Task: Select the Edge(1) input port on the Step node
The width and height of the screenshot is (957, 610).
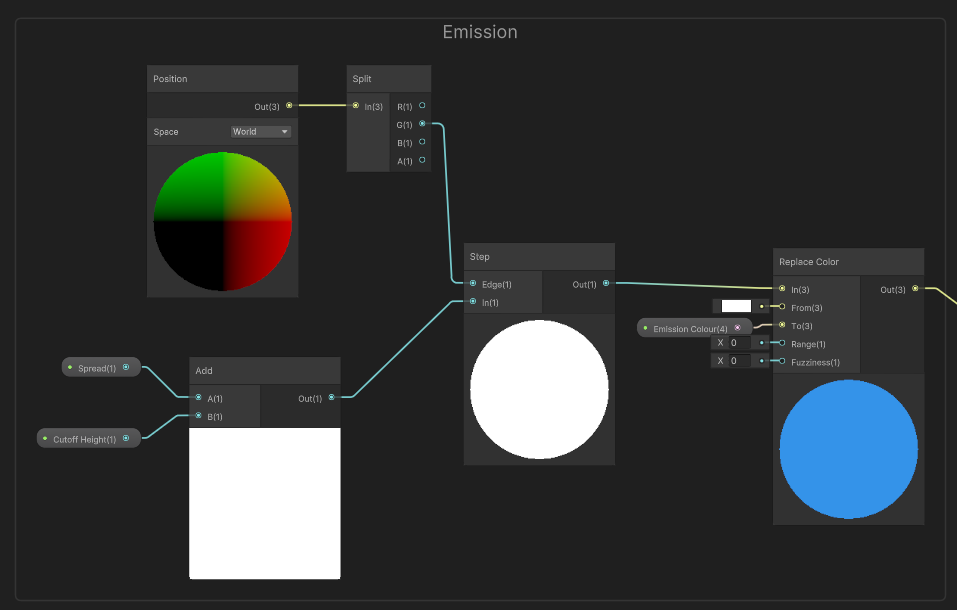Action: [x=471, y=284]
